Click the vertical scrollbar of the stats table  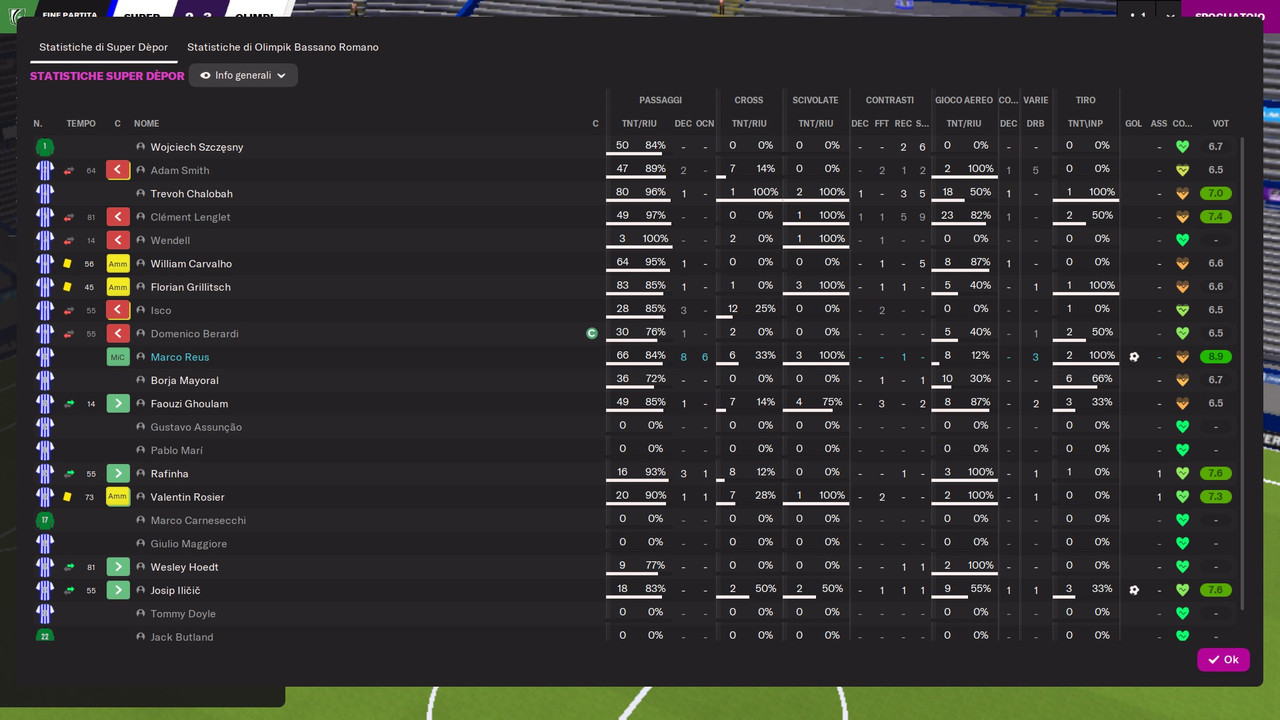point(1243,375)
